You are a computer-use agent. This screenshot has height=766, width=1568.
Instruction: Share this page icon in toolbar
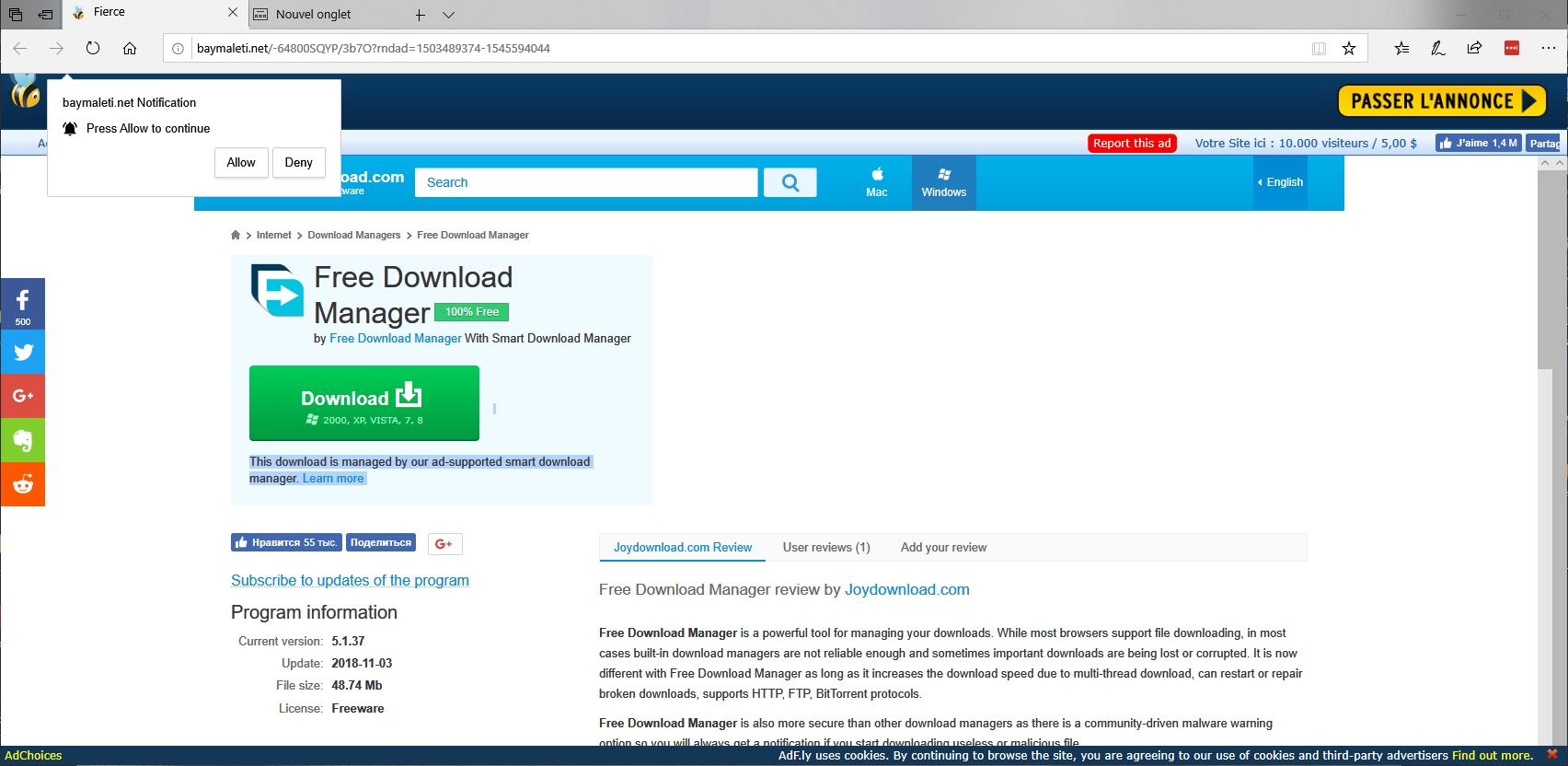click(x=1474, y=48)
